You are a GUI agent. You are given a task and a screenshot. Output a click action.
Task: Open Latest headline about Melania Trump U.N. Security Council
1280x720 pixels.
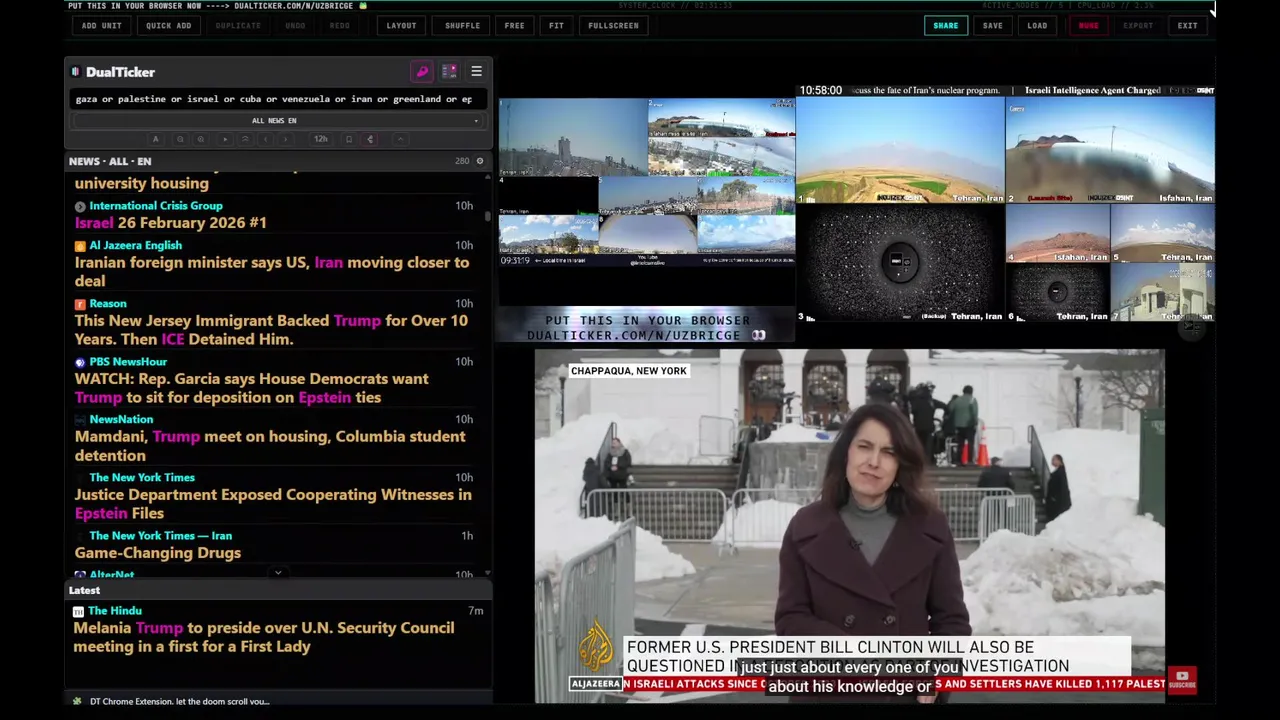coord(264,637)
